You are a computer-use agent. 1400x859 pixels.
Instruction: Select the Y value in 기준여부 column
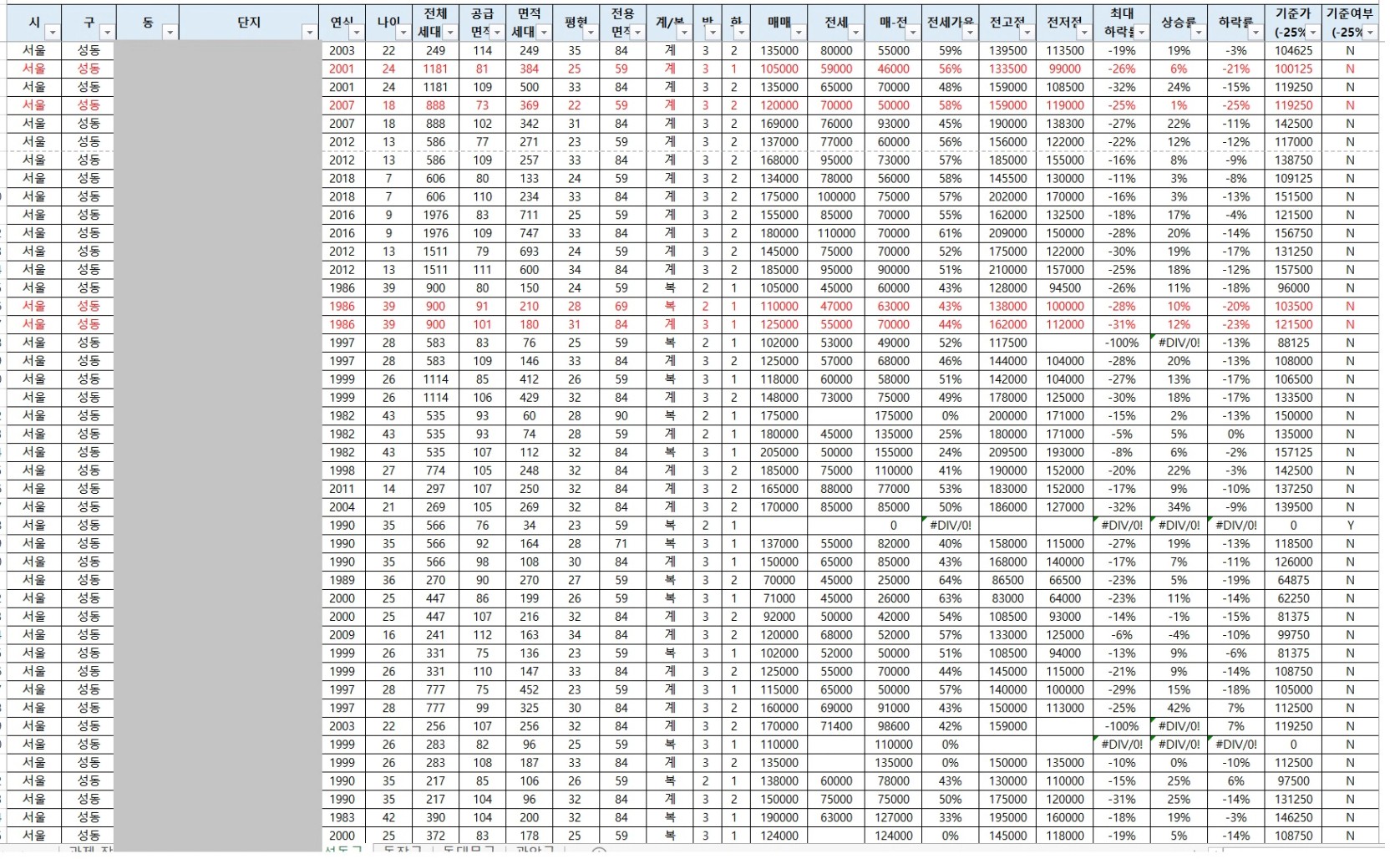1350,526
